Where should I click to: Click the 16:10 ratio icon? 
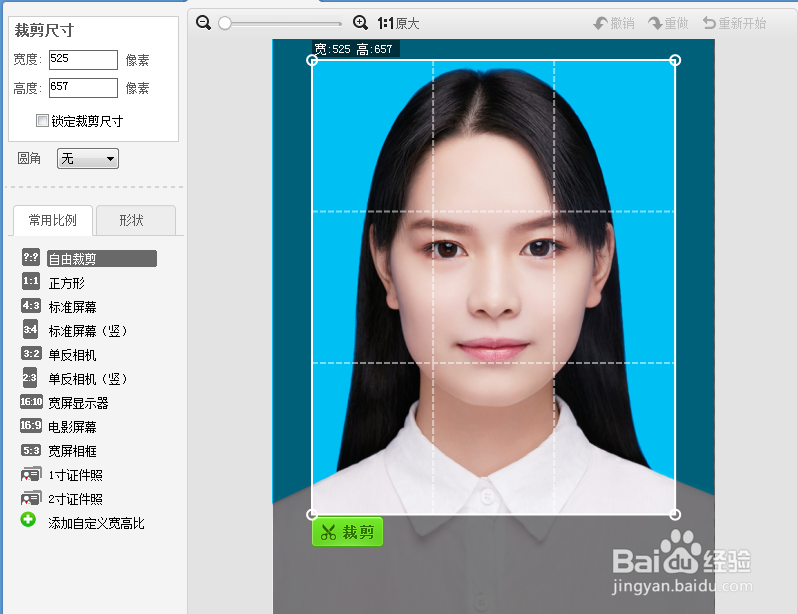pyautogui.click(x=31, y=402)
